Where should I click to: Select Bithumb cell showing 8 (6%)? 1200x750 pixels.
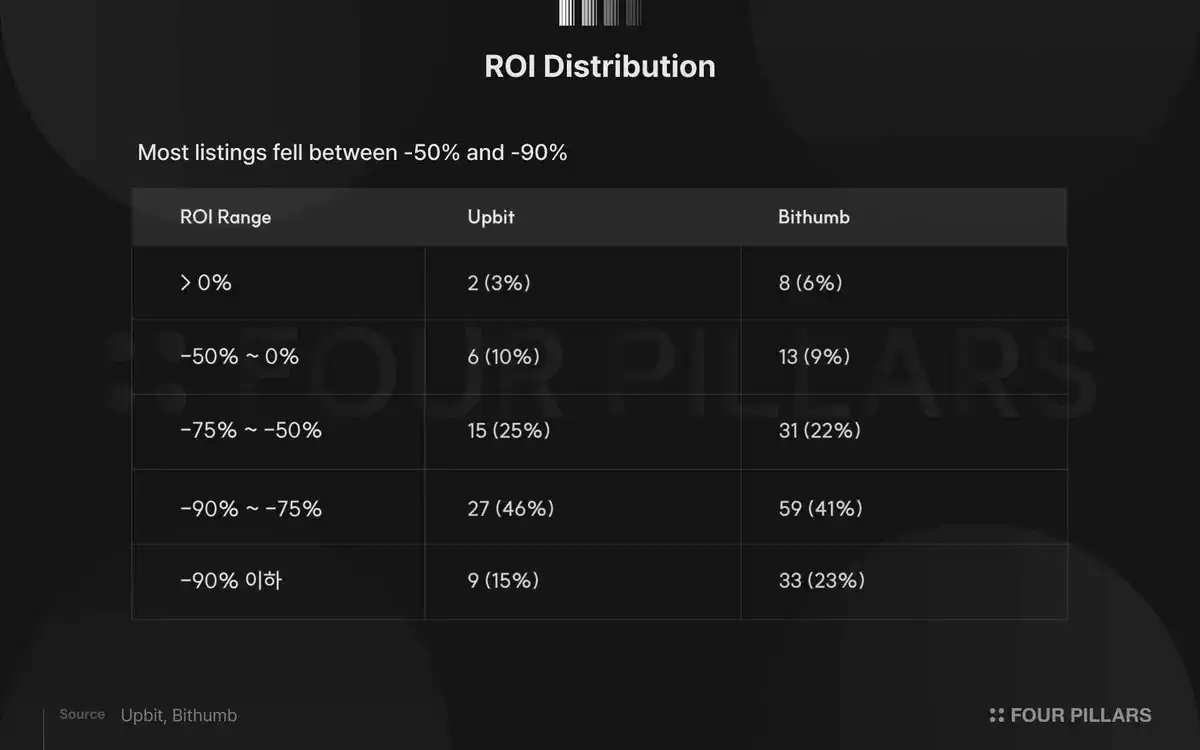coord(810,283)
